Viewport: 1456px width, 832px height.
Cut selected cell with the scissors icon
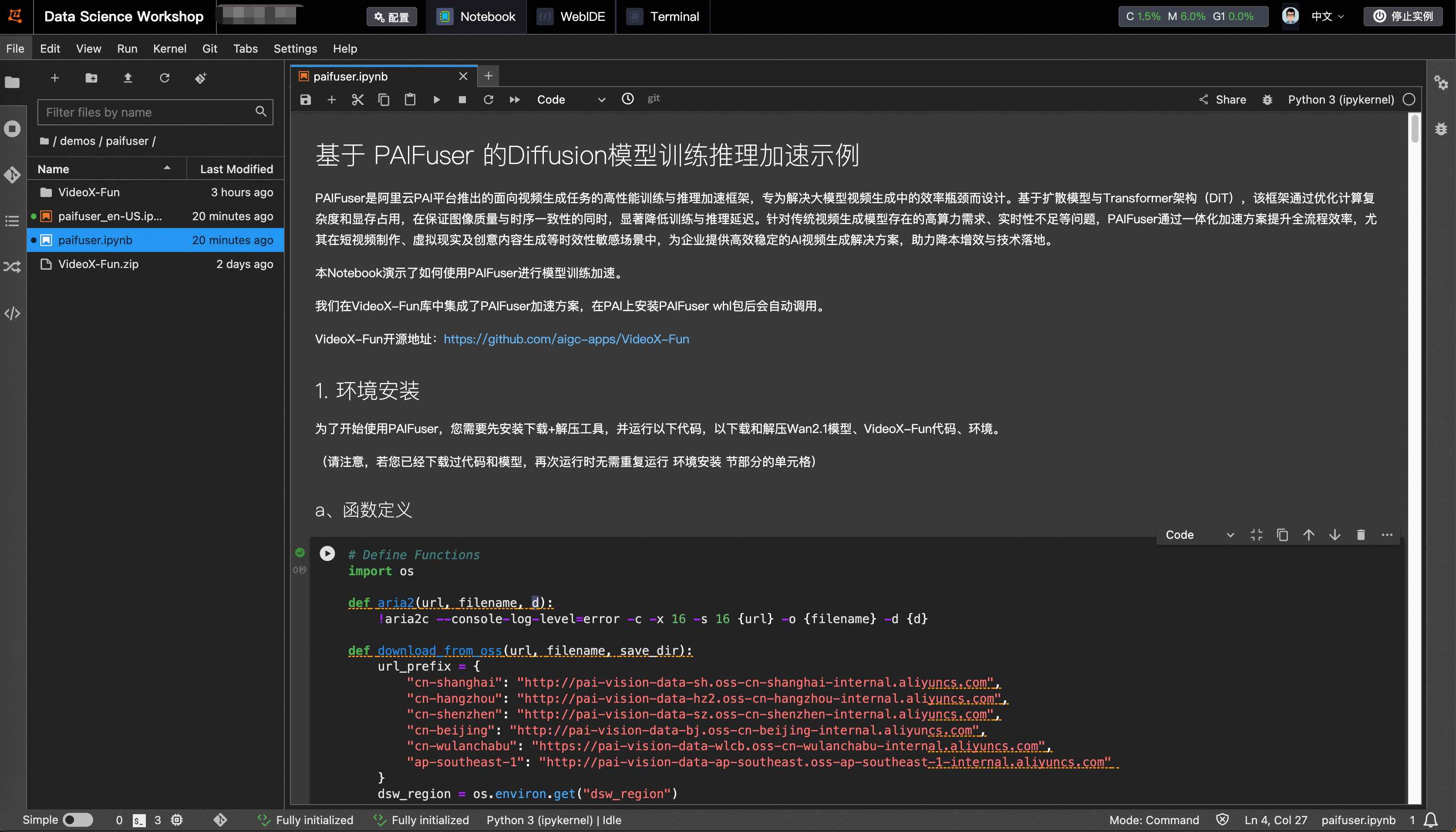click(357, 99)
